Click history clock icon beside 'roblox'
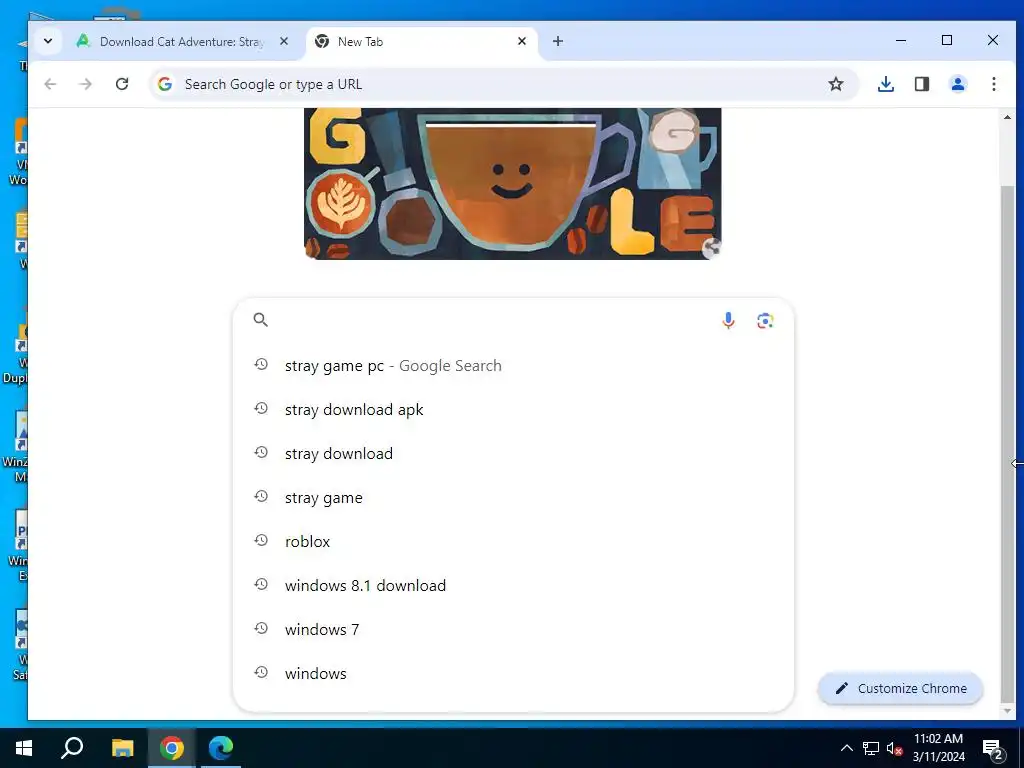This screenshot has height=768, width=1024. (x=261, y=540)
